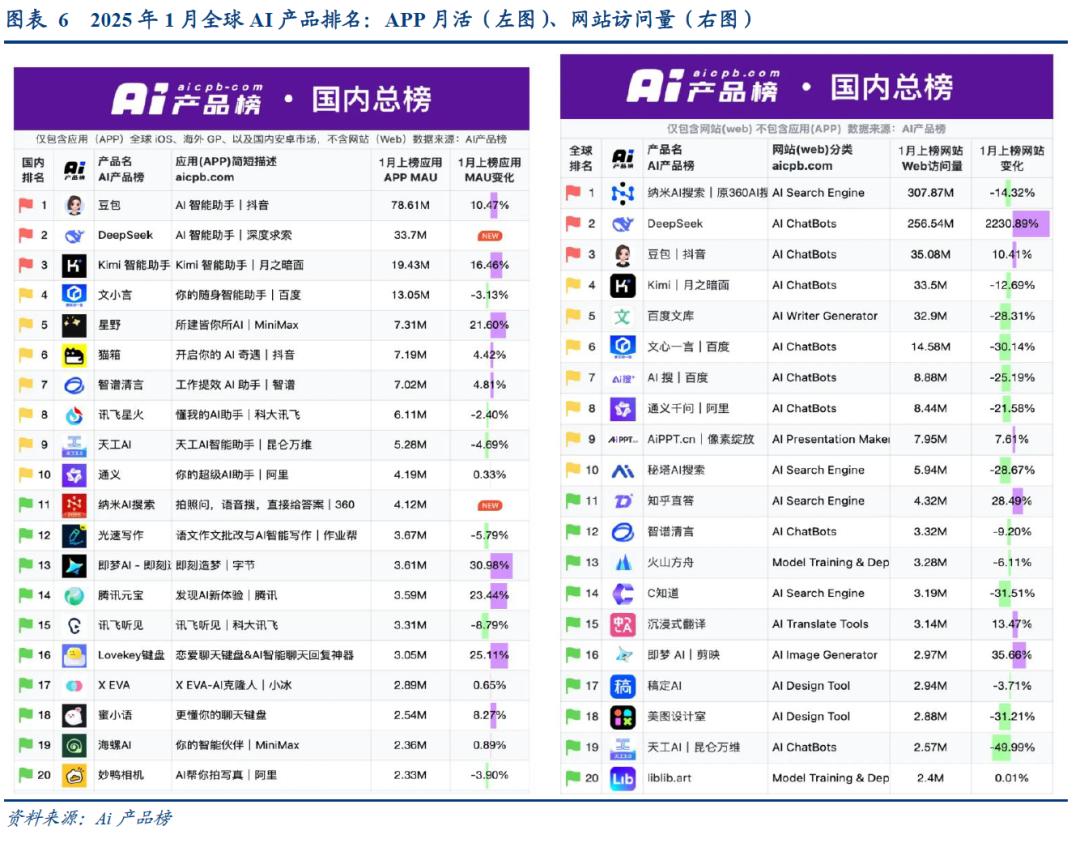1080x843 pixels.
Task: Select the 沉浸式翻译 pink icon
Action: [x=623, y=624]
